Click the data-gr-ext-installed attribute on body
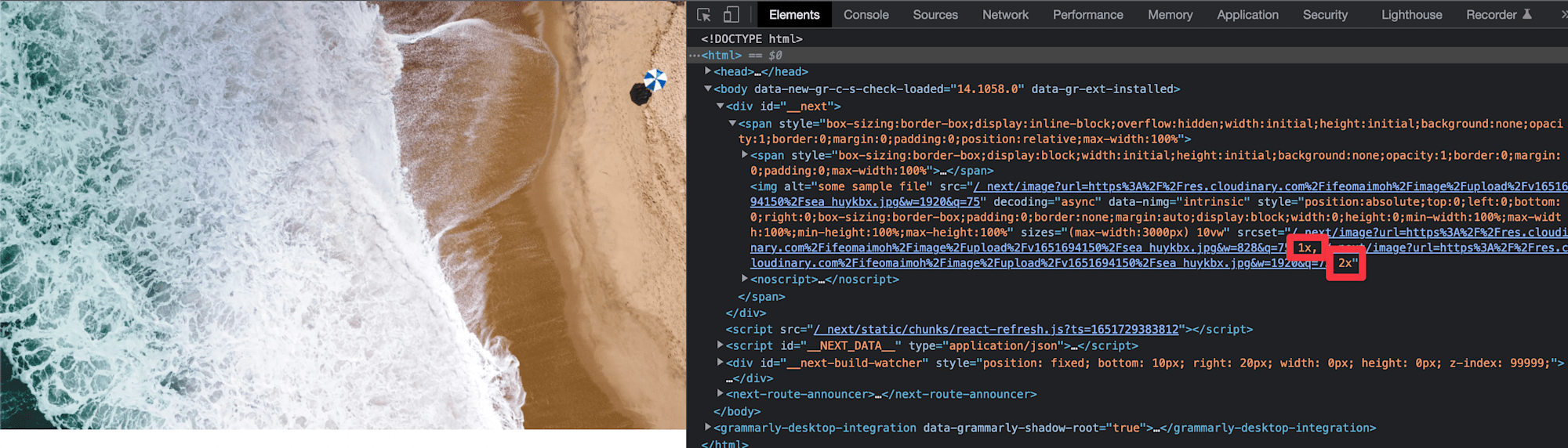1568x448 pixels. point(1102,89)
